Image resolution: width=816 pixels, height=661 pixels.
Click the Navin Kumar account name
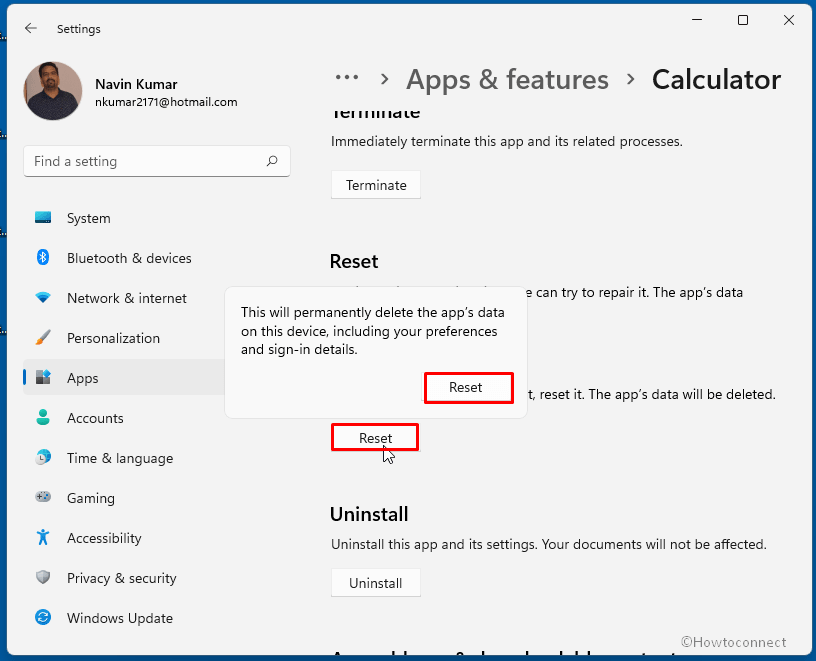coord(136,84)
